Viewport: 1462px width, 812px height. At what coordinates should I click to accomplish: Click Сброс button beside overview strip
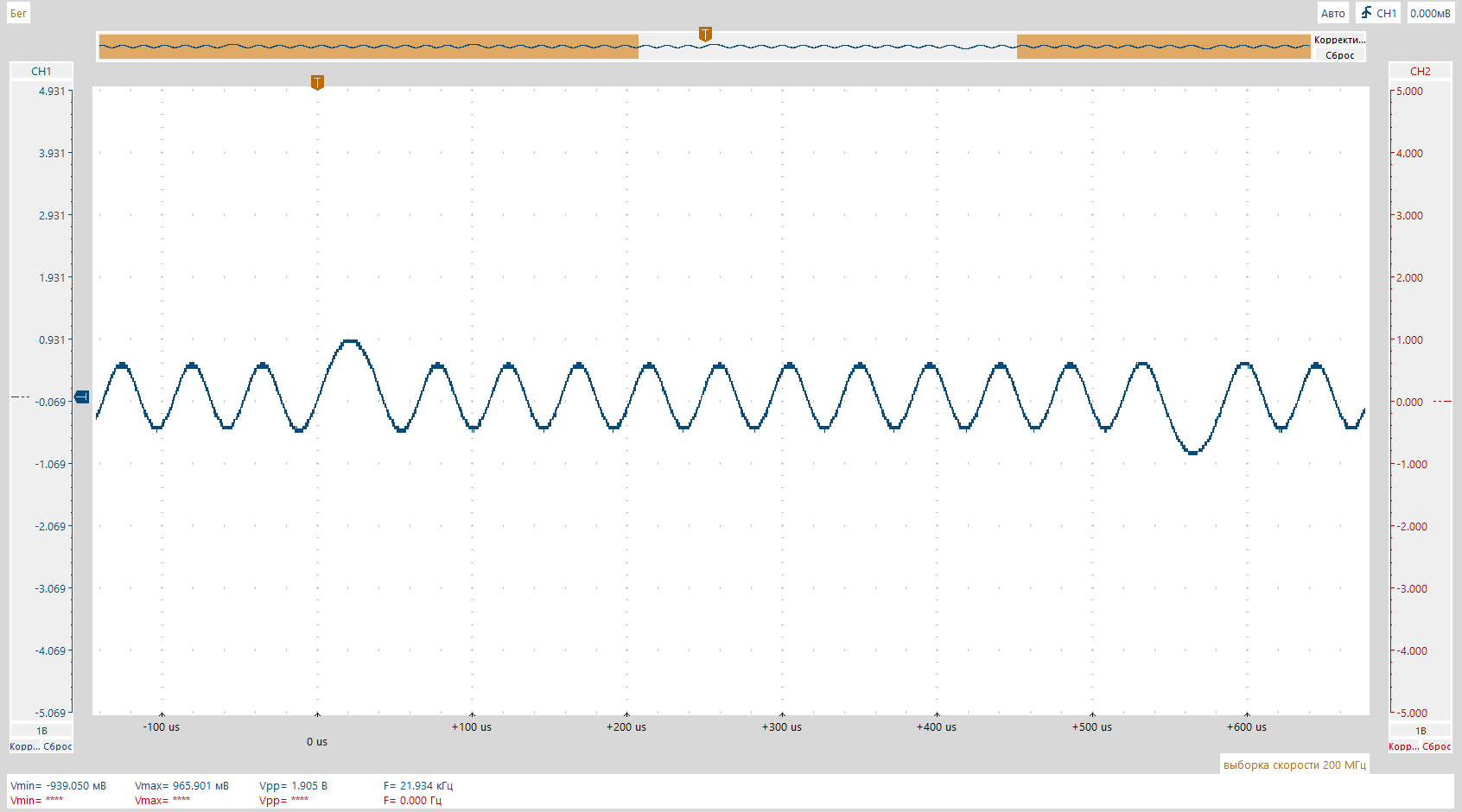pyautogui.click(x=1339, y=55)
